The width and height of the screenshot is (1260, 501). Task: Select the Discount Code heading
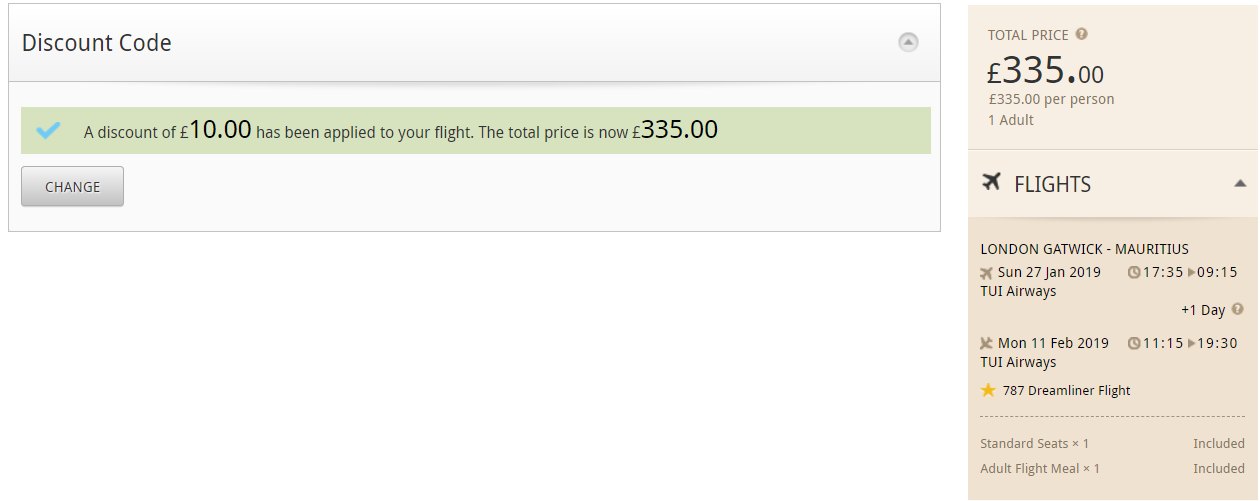point(97,43)
